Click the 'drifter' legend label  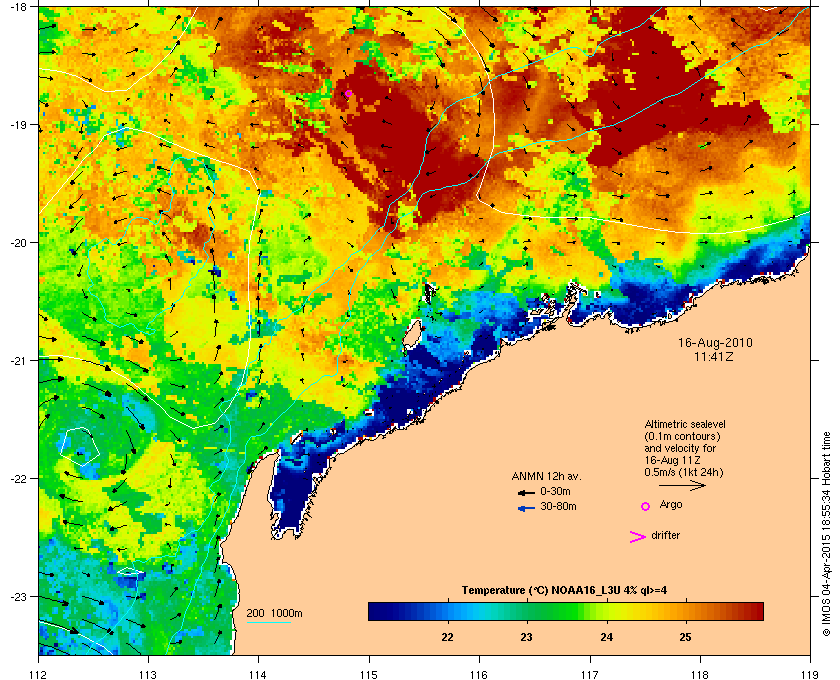click(665, 535)
